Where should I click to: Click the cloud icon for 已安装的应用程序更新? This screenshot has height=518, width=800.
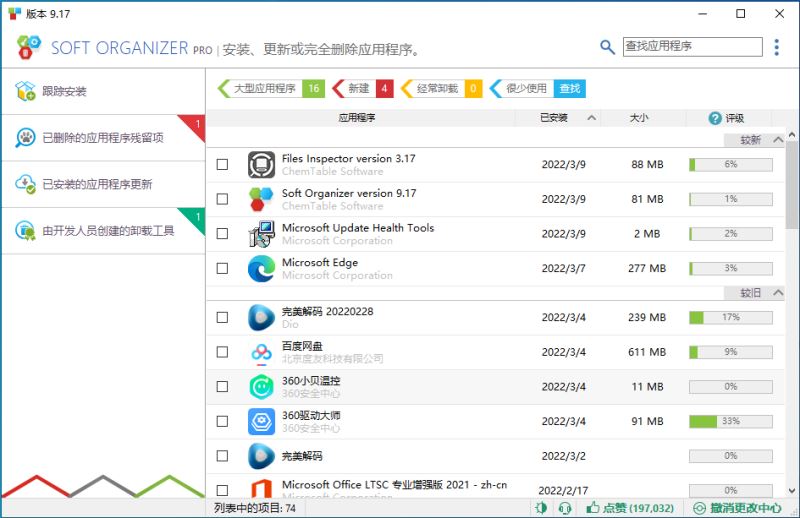click(25, 184)
